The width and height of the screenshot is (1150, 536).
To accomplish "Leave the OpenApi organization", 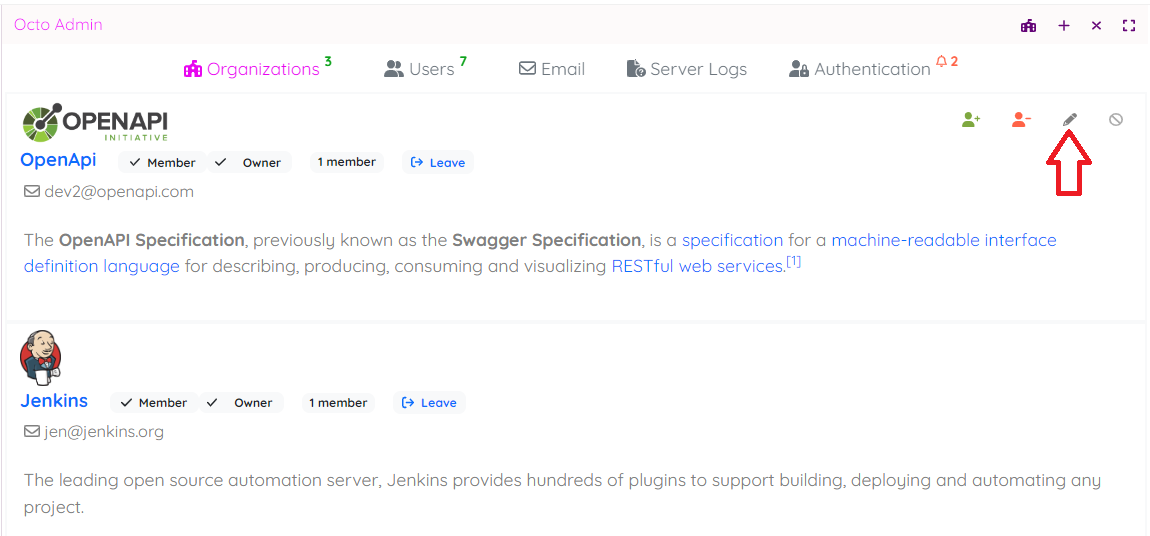I will click(438, 163).
